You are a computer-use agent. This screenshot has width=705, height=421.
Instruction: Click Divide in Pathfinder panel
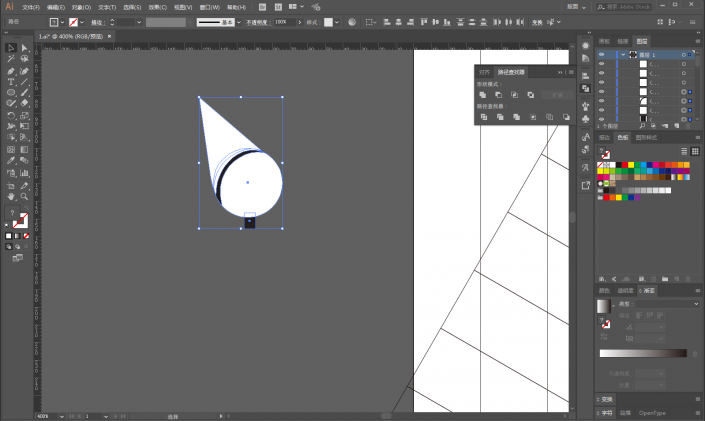484,117
